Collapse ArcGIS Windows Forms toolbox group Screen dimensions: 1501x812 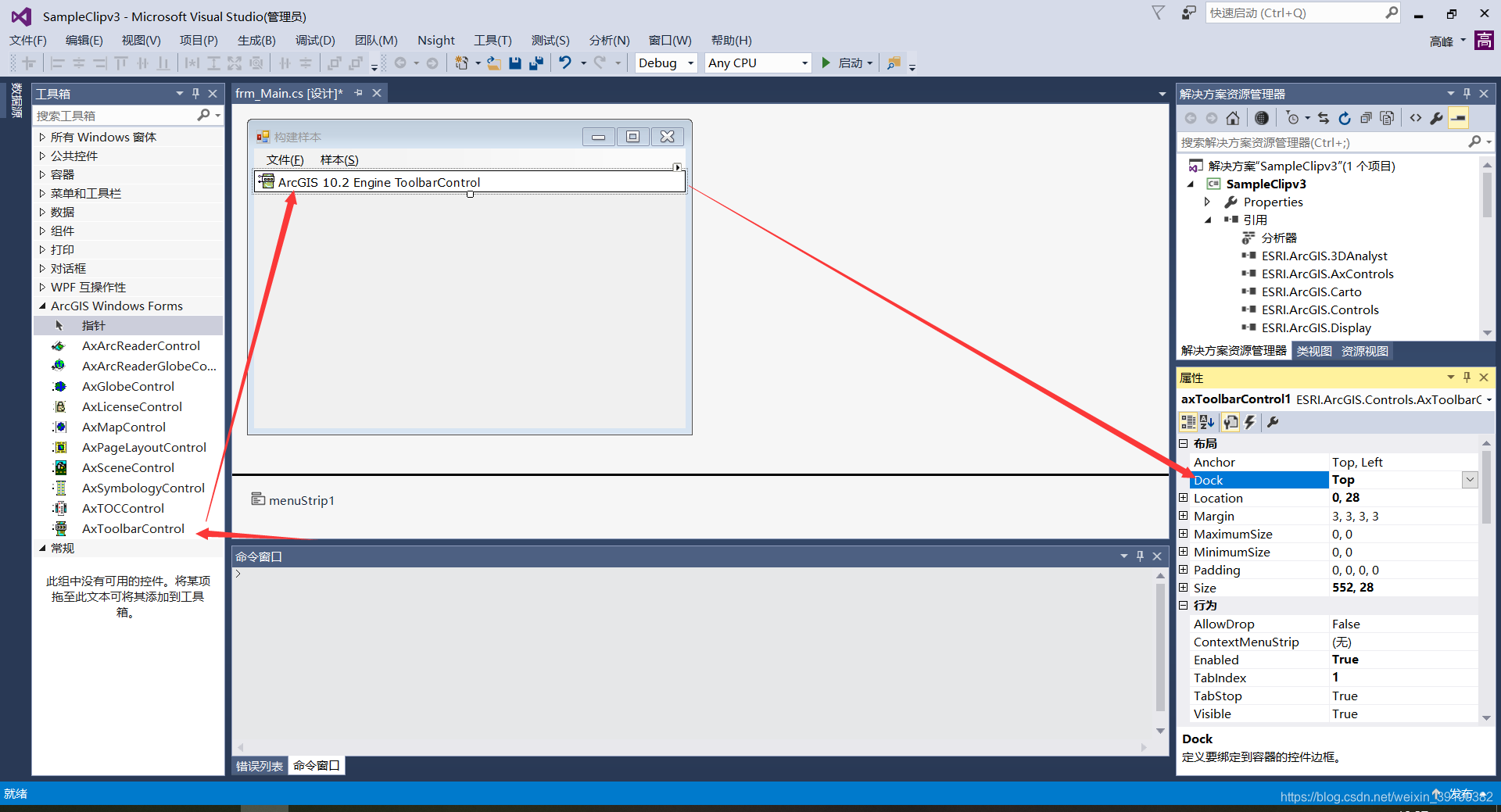42,306
